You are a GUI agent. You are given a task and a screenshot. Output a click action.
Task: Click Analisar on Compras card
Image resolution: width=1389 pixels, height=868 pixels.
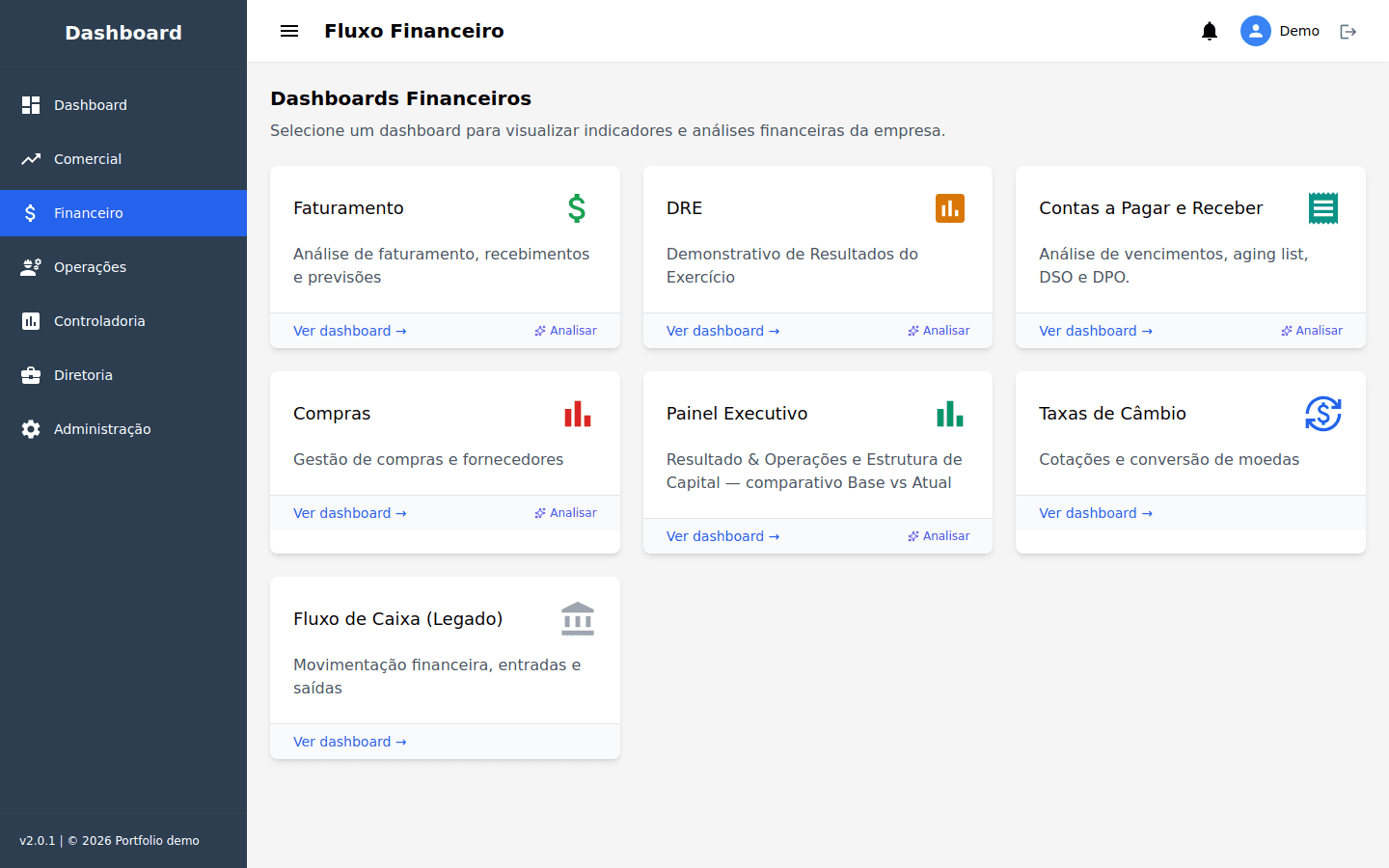(x=566, y=513)
